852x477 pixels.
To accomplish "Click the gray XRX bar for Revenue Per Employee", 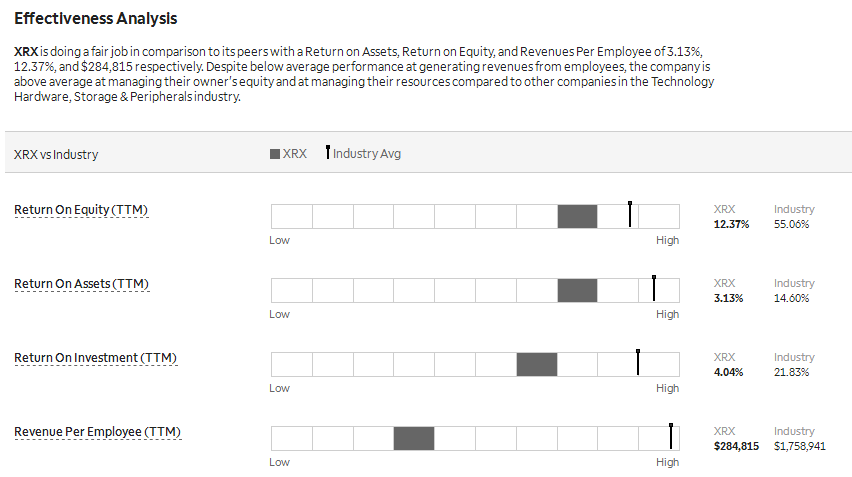I will tap(414, 438).
